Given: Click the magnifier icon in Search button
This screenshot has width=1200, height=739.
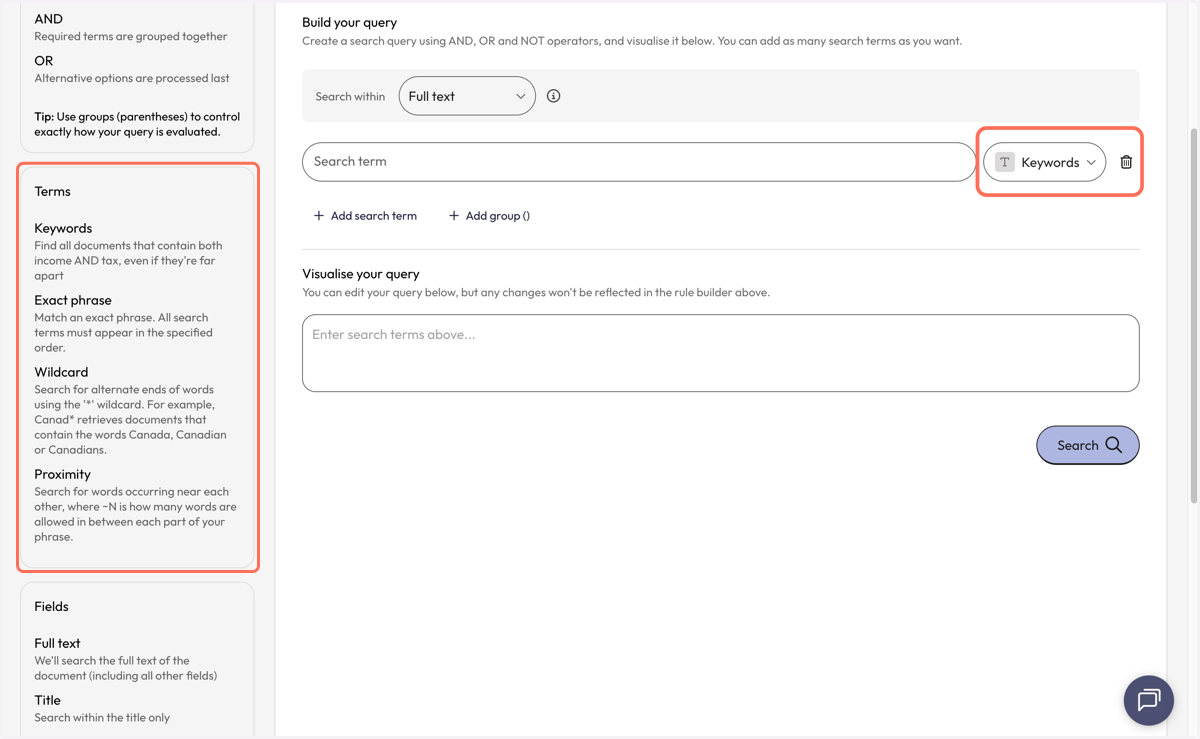Looking at the screenshot, I should coord(1114,445).
